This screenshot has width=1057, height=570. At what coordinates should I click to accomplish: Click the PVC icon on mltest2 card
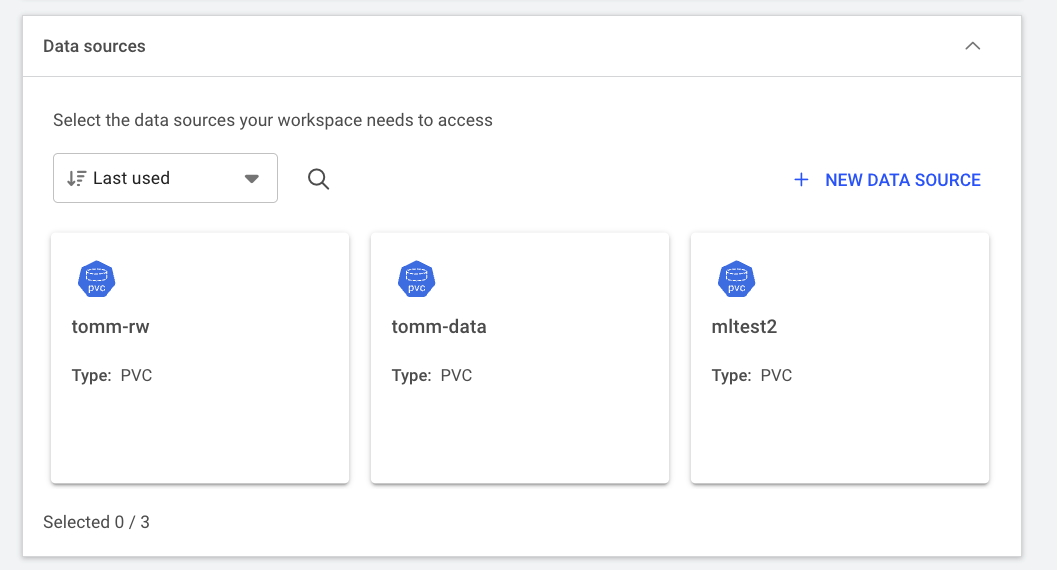click(737, 279)
